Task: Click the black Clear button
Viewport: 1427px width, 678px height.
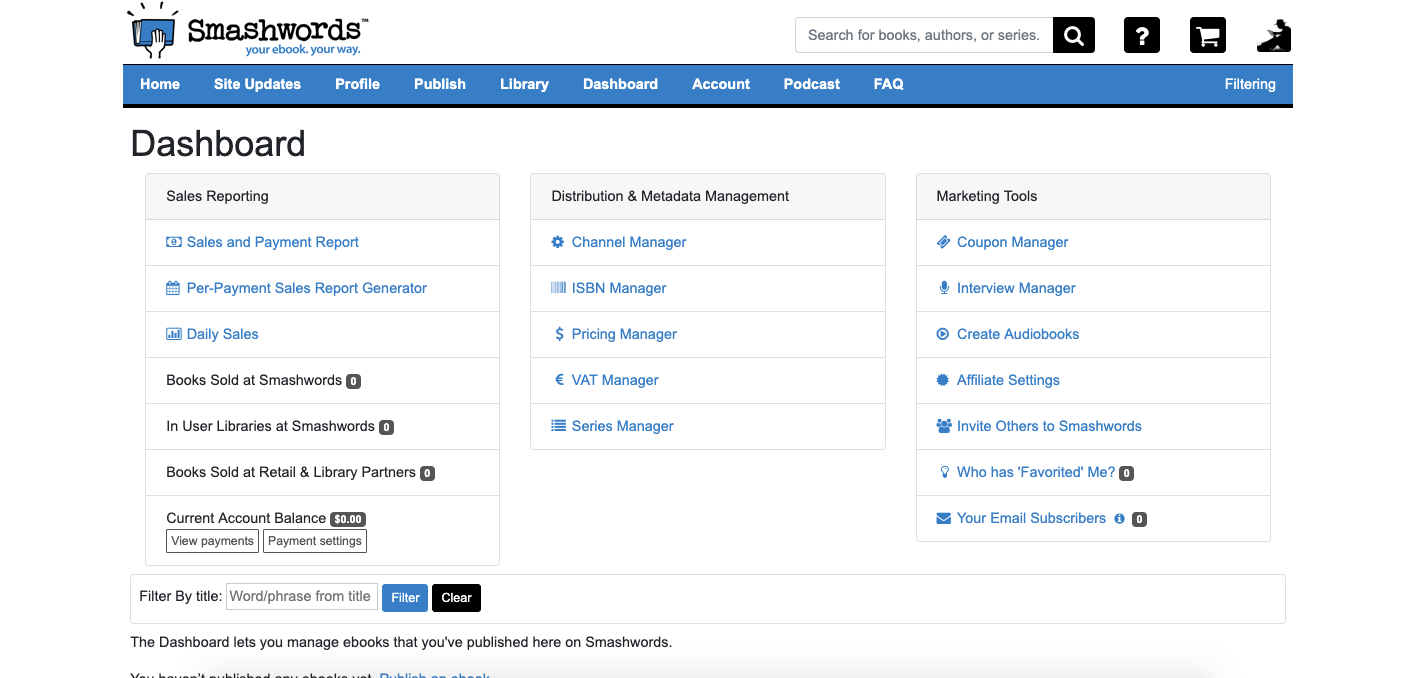Action: 456,598
